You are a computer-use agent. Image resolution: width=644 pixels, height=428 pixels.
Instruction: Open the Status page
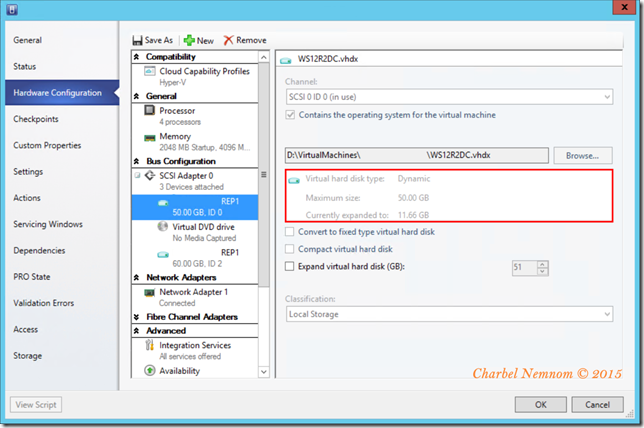(x=62, y=67)
